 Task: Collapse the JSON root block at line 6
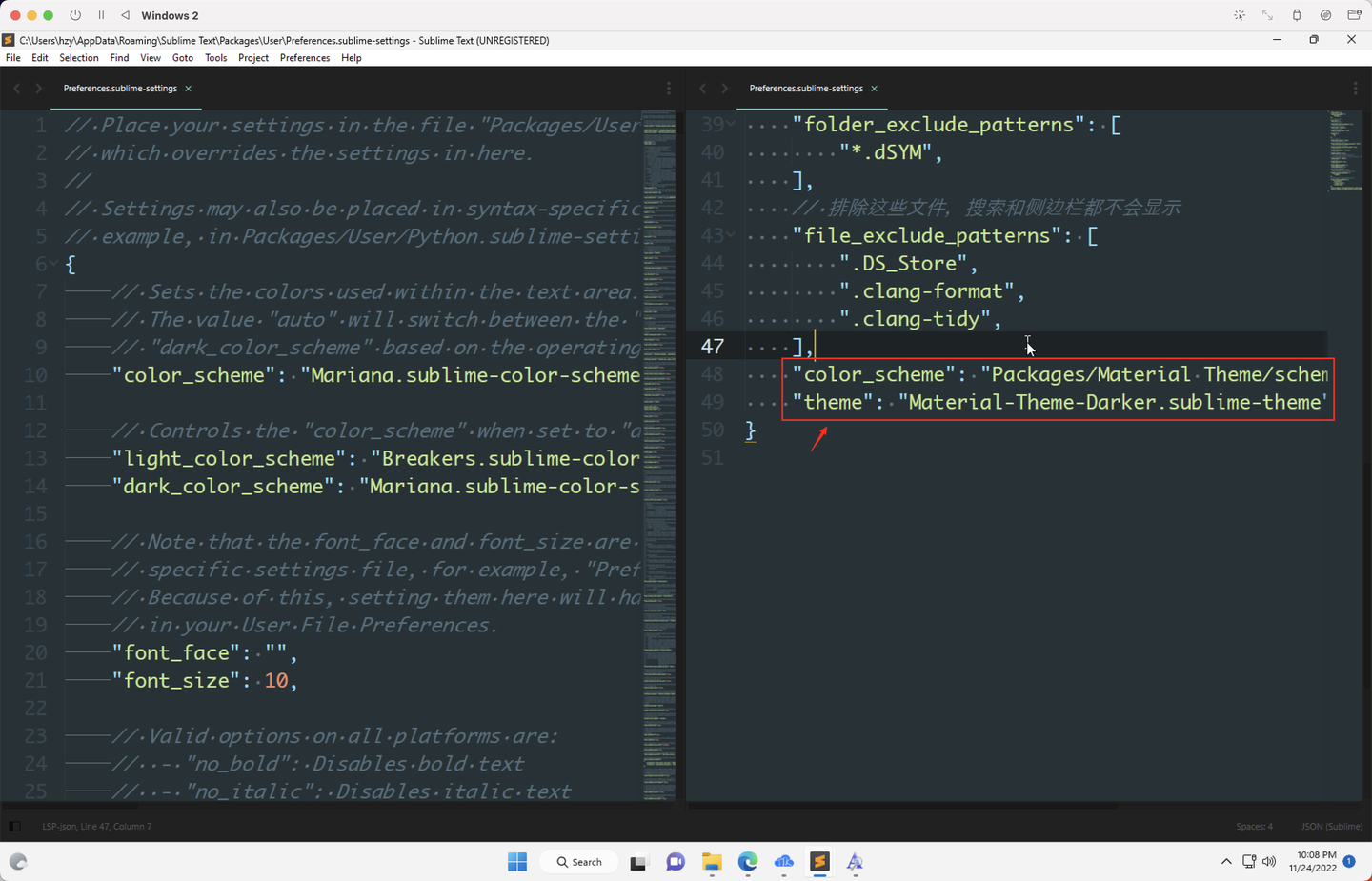[54, 264]
